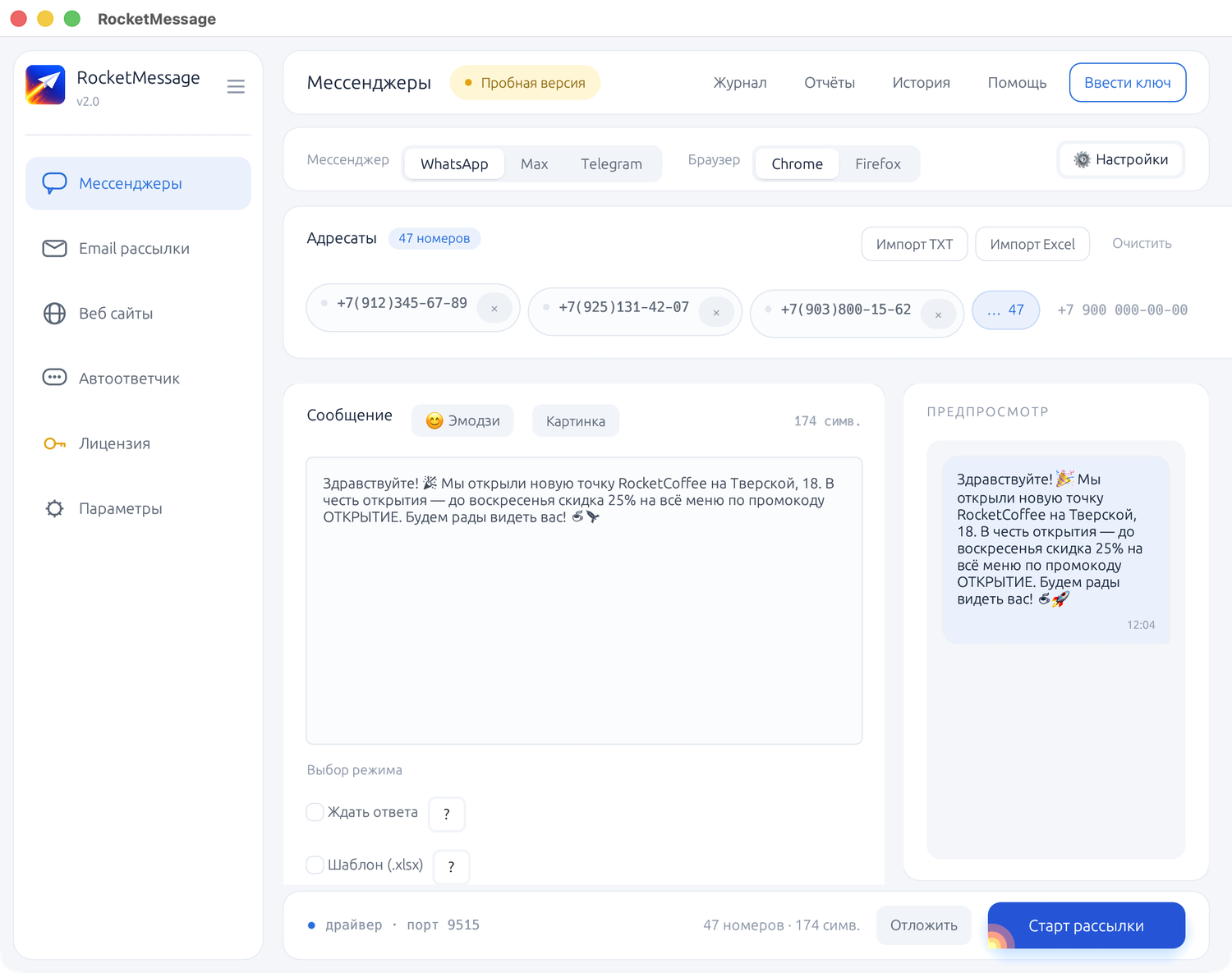Open the Помощь section

click(1017, 82)
